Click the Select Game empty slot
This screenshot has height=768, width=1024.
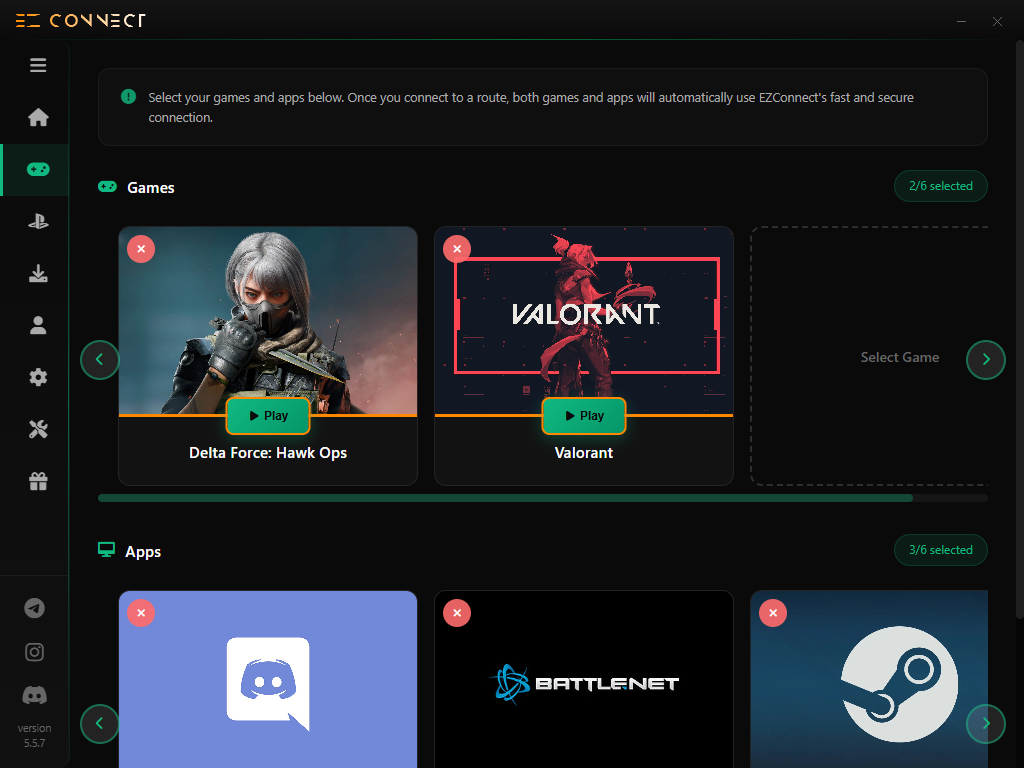pyautogui.click(x=869, y=357)
